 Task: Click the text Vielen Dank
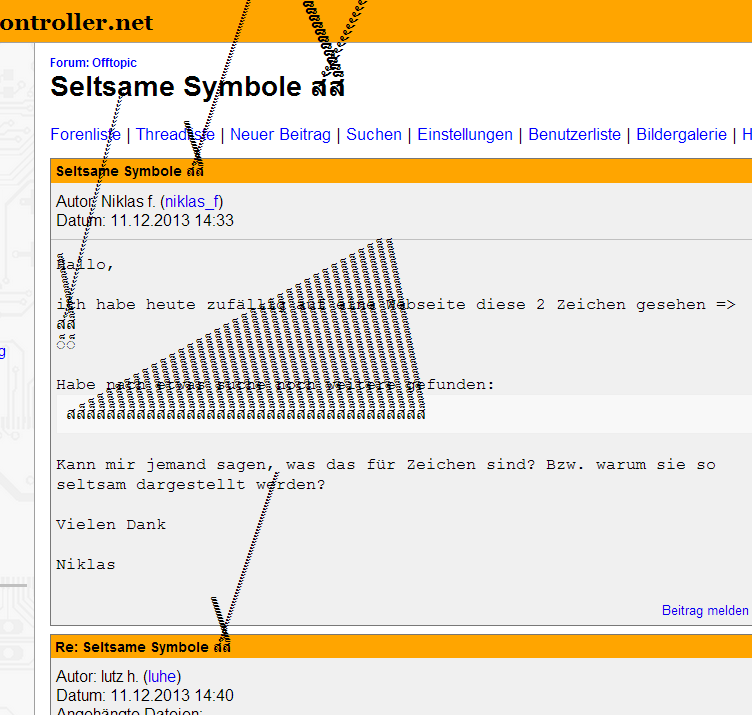(111, 525)
